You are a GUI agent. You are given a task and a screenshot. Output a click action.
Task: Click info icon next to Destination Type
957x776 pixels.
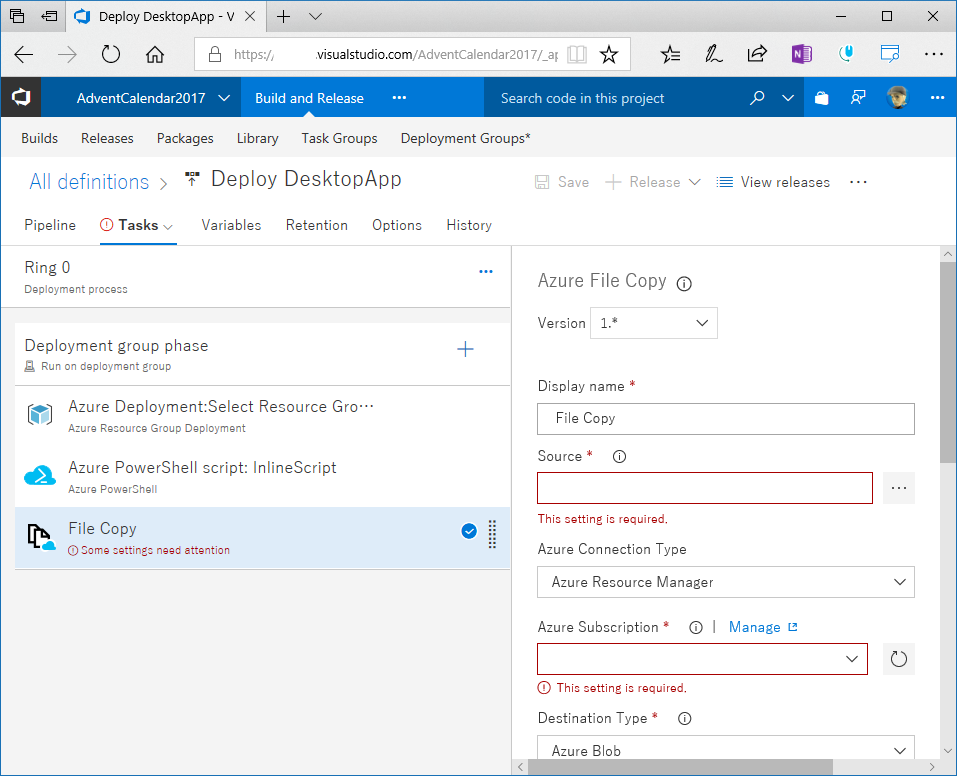coord(685,719)
